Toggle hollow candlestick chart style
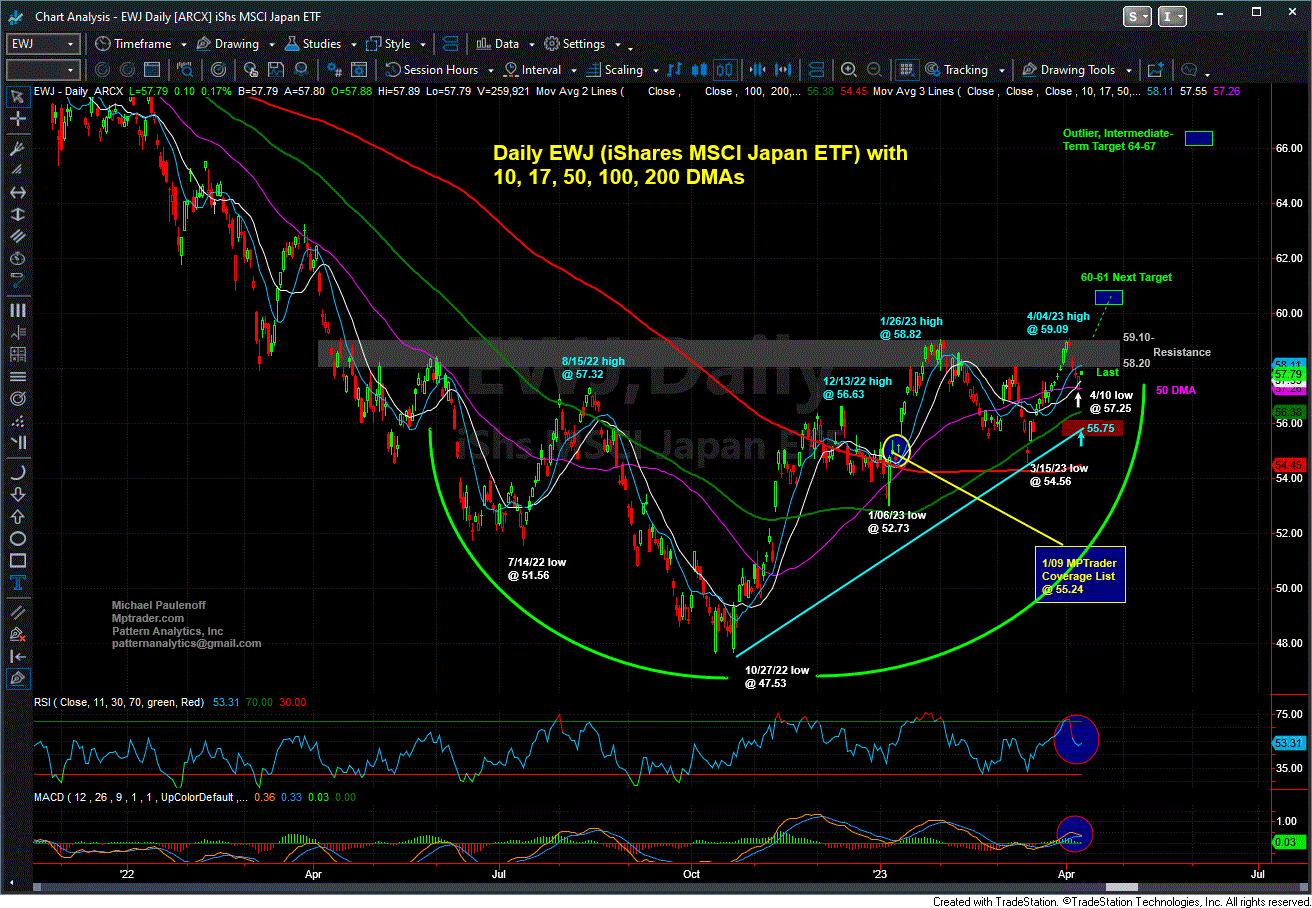1312x908 pixels. click(725, 70)
